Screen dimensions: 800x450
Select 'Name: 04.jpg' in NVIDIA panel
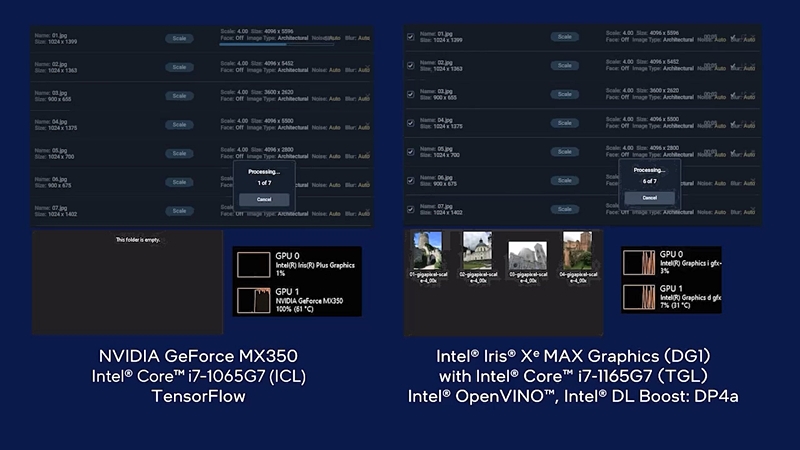click(x=51, y=121)
